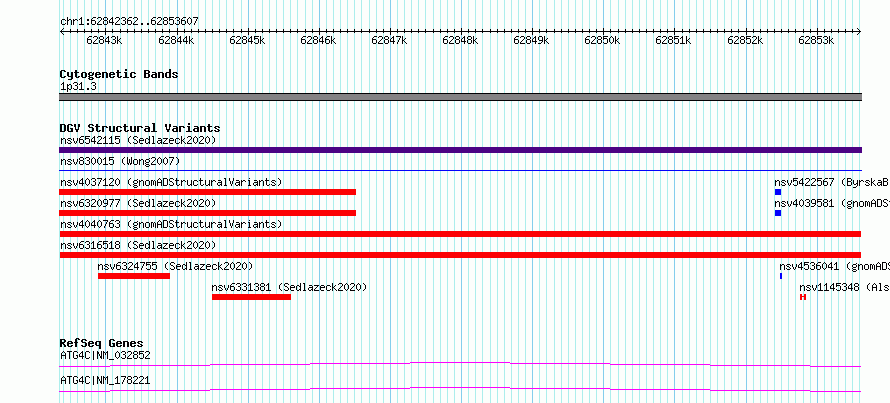This screenshot has width=890, height=403.
Task: Click the chr1:62842362..62853607 coordinate label
Action: click(129, 22)
